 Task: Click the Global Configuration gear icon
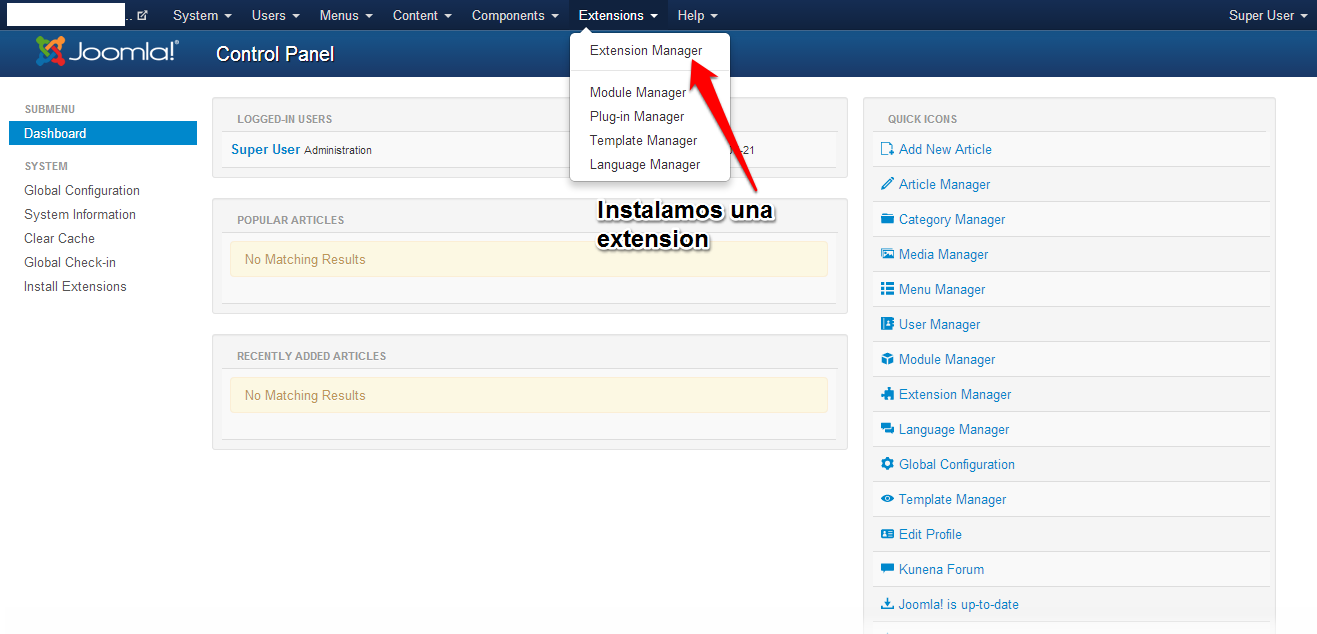[x=887, y=464]
